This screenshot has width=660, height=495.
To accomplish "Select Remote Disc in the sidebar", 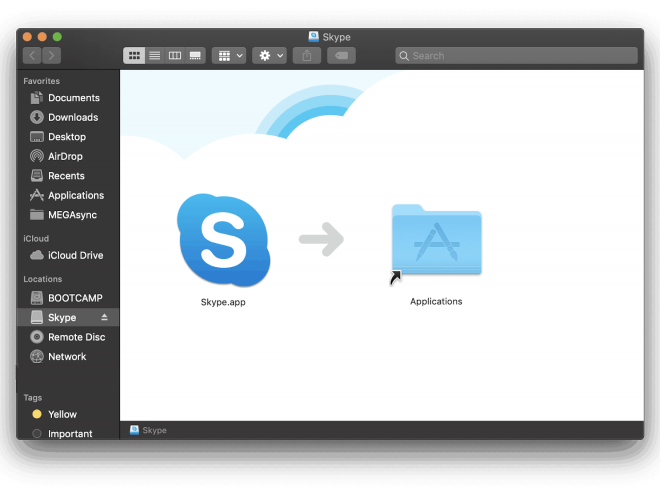I will click(x=68, y=337).
